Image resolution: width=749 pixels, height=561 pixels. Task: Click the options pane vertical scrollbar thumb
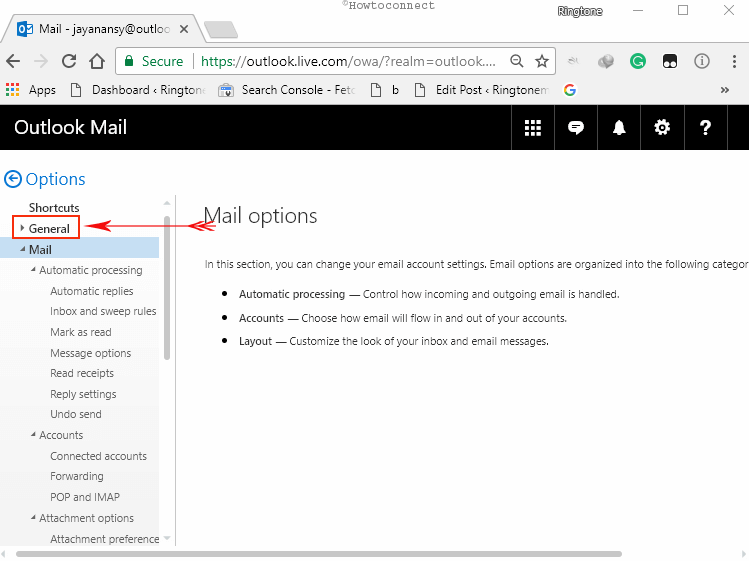[x=167, y=288]
